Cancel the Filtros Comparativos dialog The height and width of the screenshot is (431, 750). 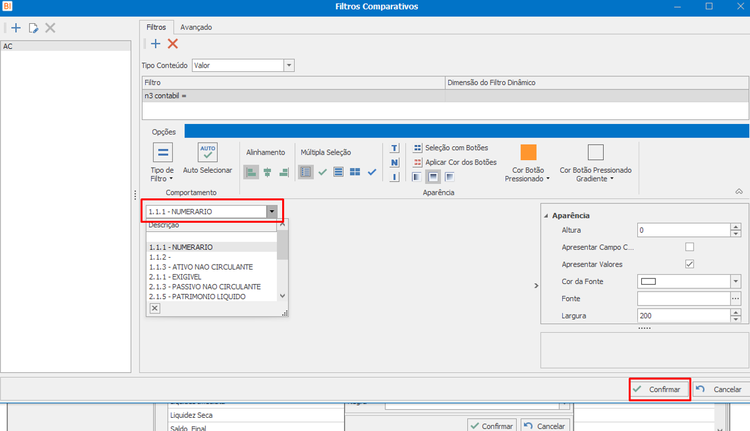point(719,389)
